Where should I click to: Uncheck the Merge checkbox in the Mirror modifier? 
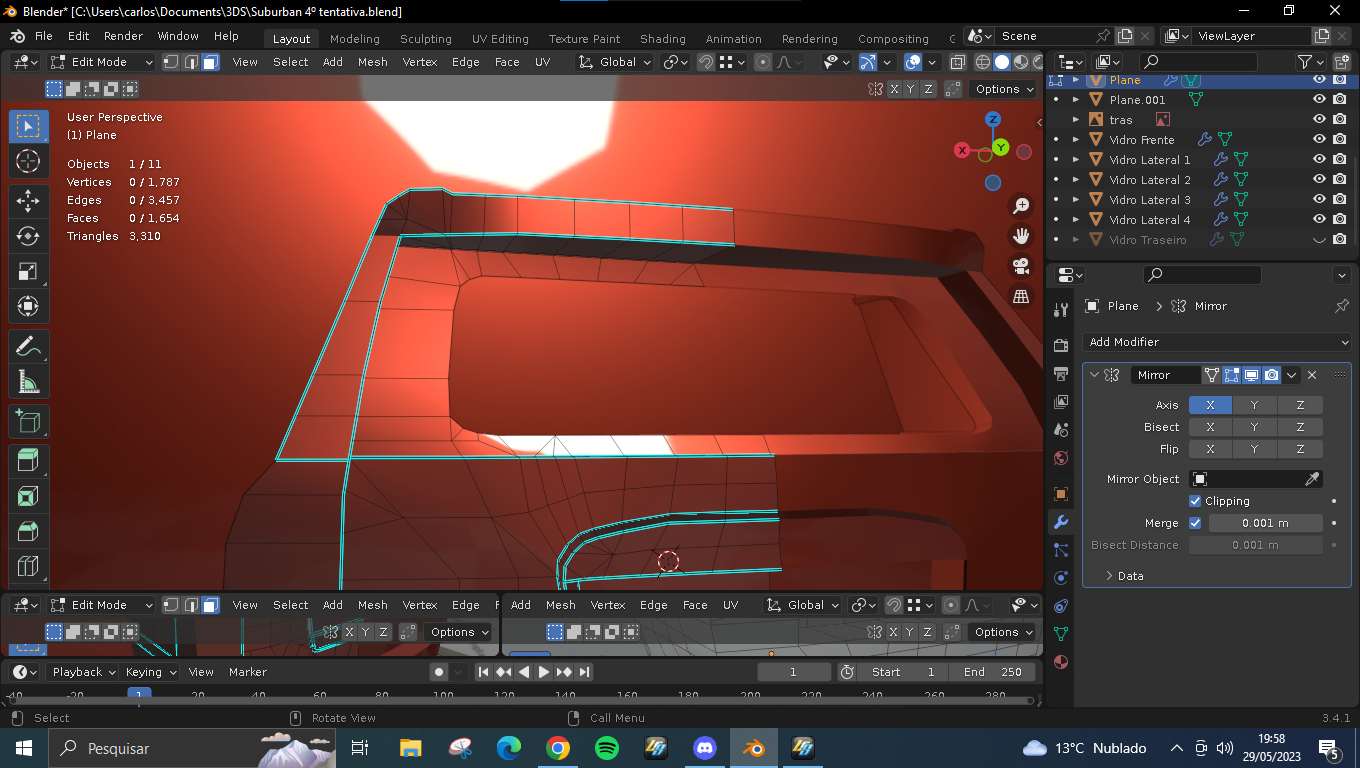click(1195, 523)
